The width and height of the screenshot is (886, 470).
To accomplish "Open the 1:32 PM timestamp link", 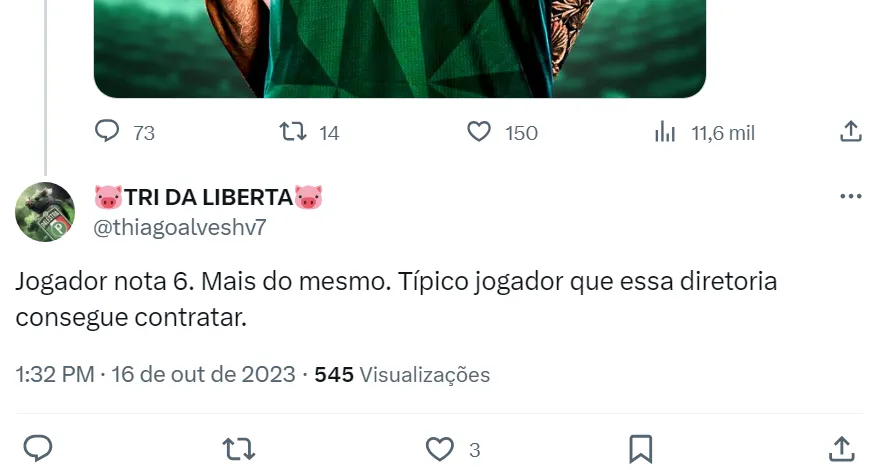I will [55, 375].
